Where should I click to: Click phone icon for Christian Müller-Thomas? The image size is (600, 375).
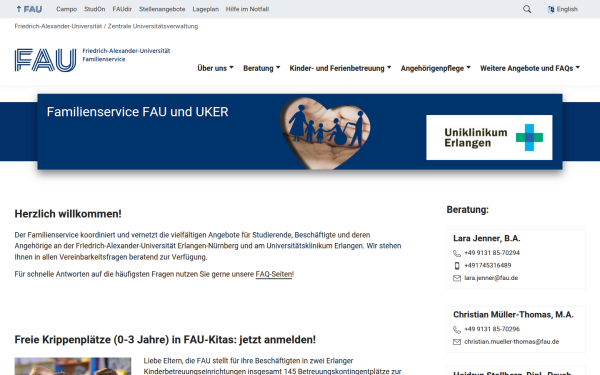point(457,329)
